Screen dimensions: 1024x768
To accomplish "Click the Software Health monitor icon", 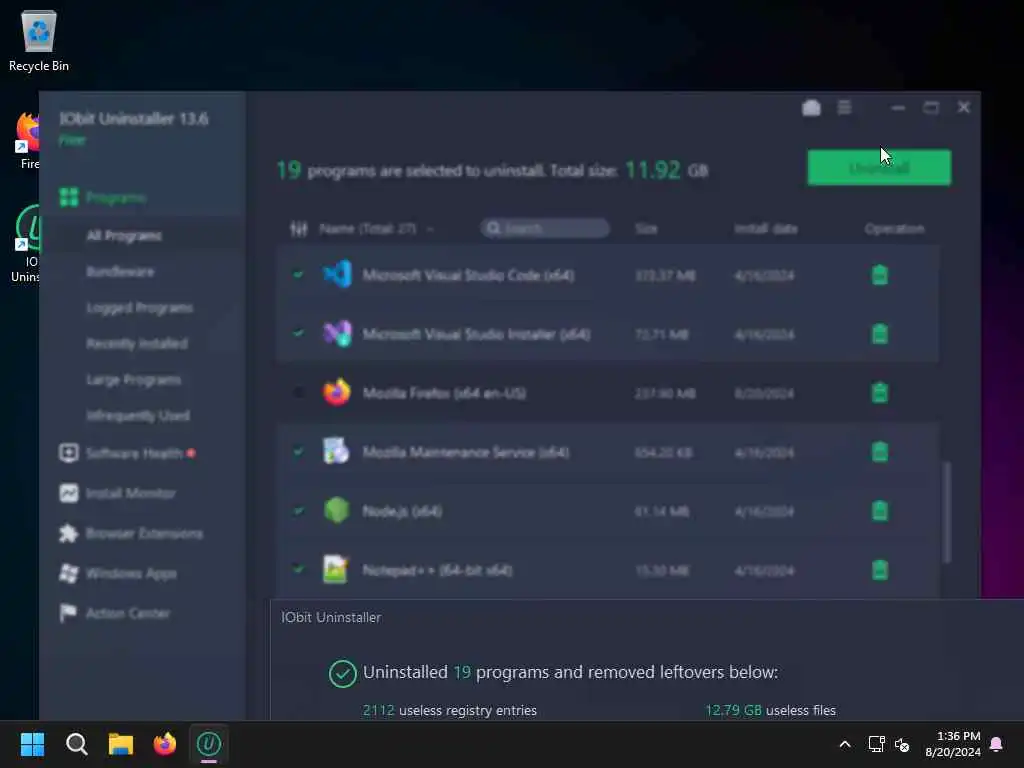I will (x=69, y=453).
